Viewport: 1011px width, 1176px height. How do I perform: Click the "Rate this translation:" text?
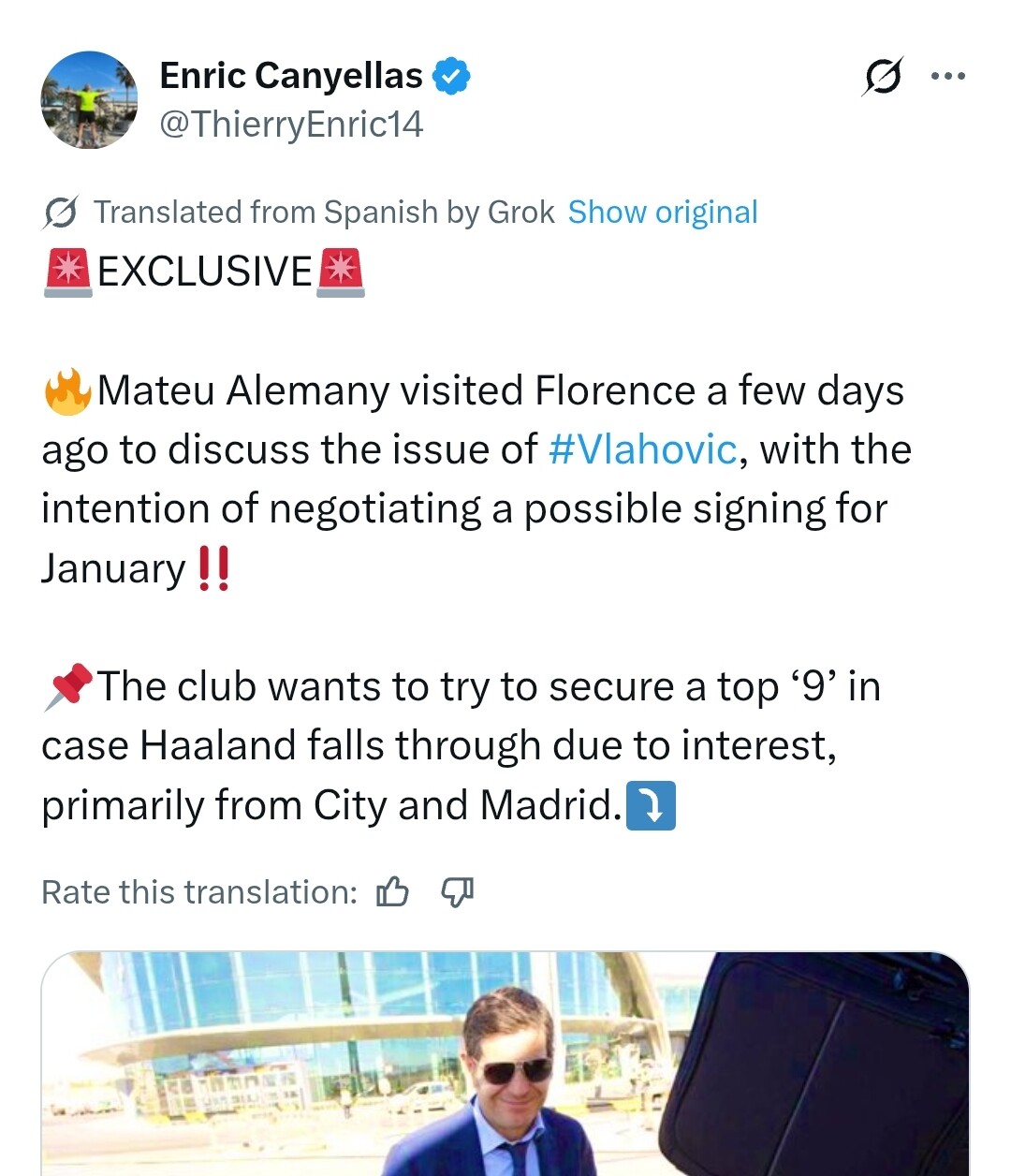199,892
